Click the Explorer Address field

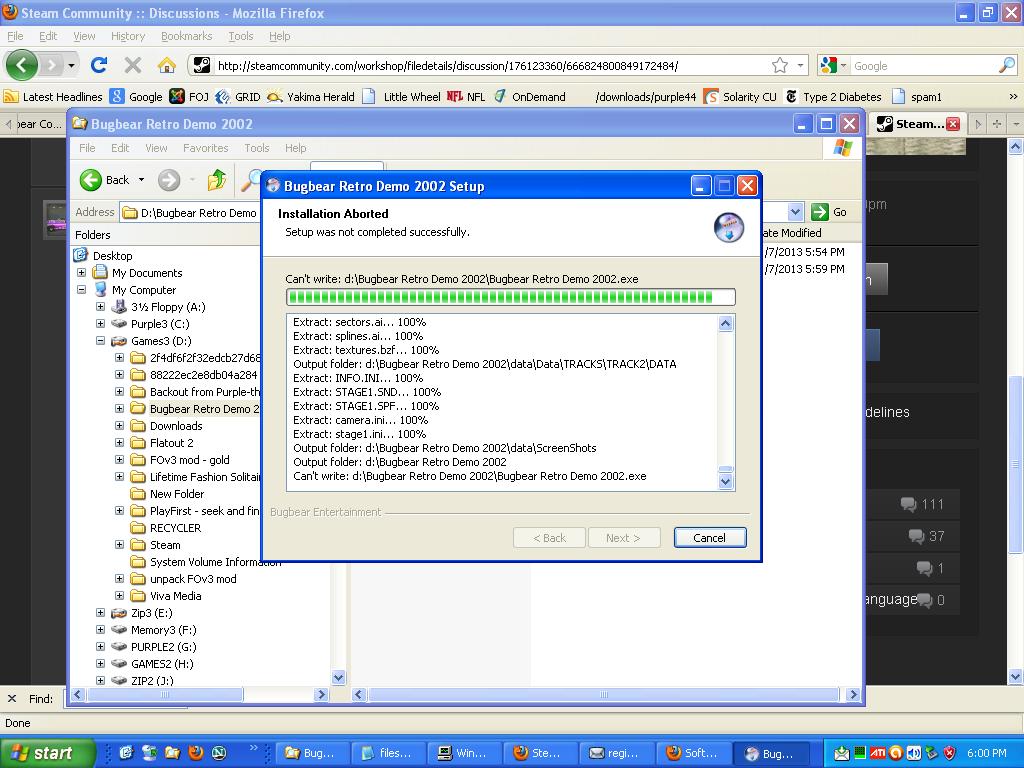[192, 212]
